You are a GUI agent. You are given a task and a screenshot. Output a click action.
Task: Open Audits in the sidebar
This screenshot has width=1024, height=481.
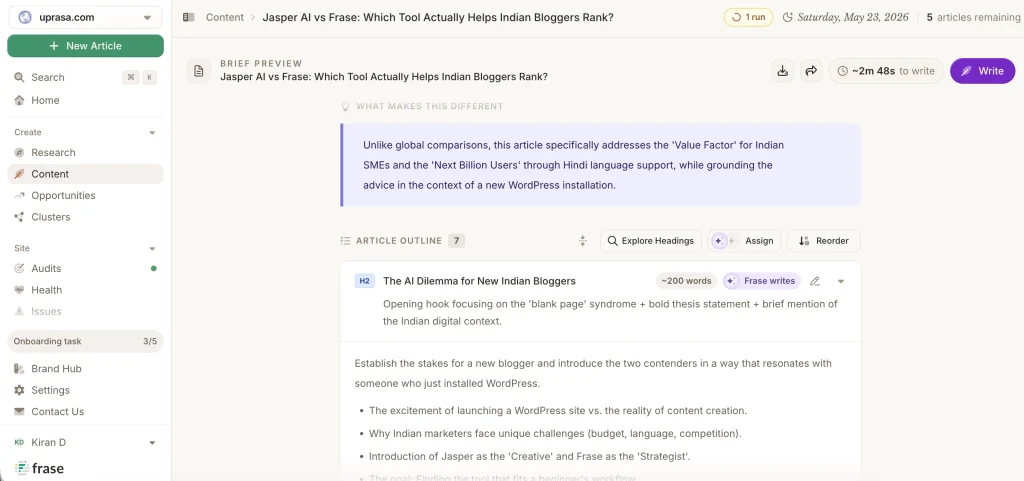coord(85,268)
